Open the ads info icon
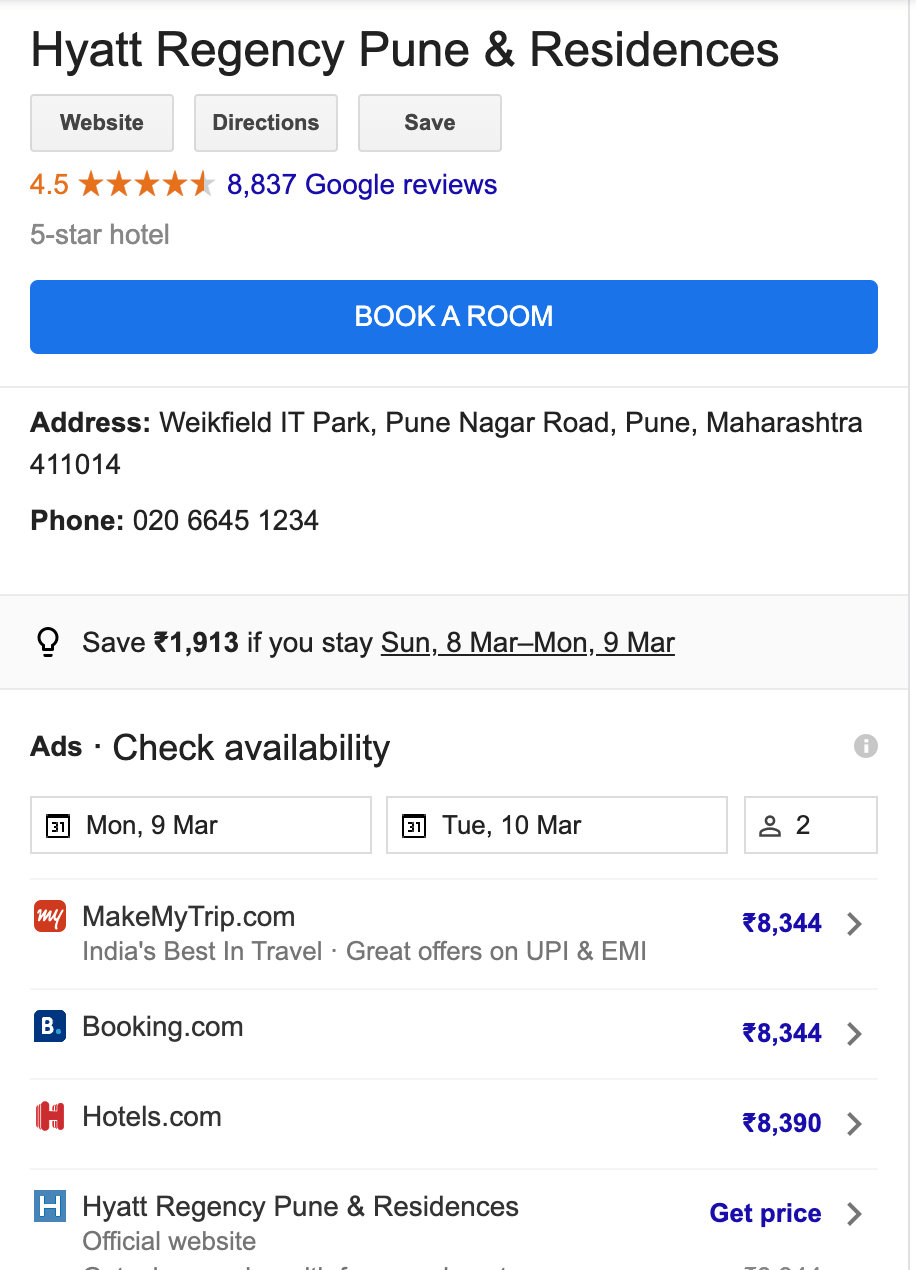The height and width of the screenshot is (1270, 916). (x=866, y=746)
